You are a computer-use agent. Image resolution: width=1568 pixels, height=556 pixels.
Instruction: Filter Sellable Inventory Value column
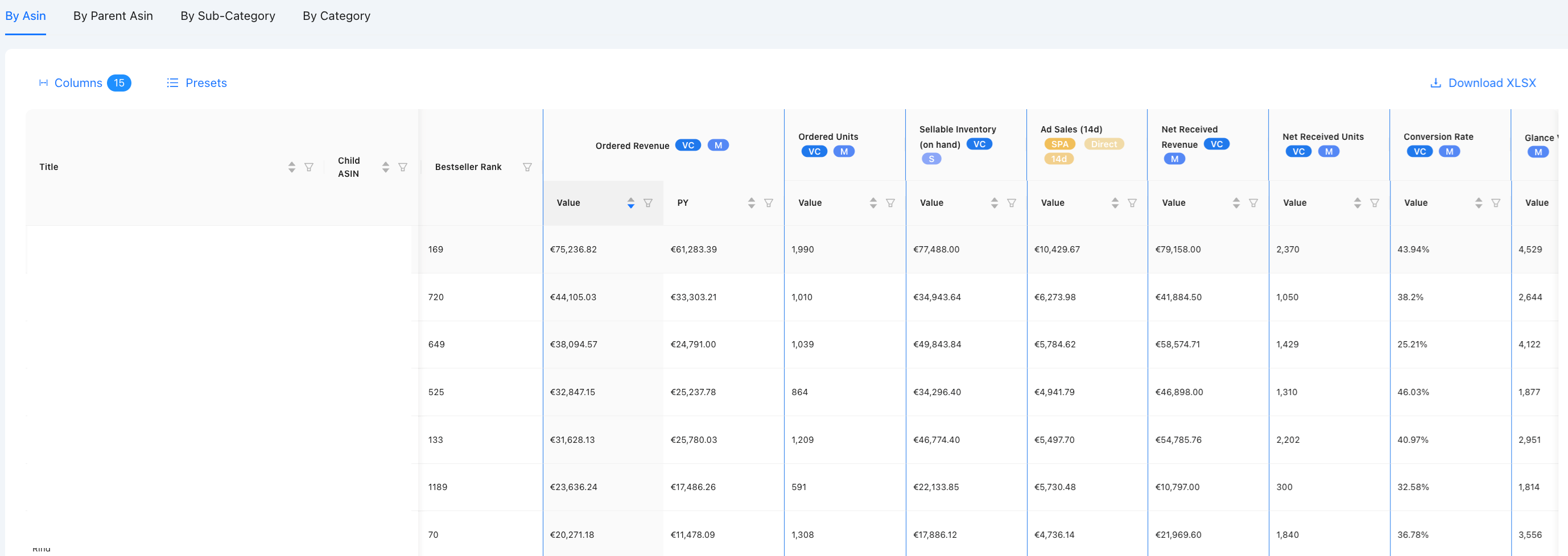(1011, 202)
